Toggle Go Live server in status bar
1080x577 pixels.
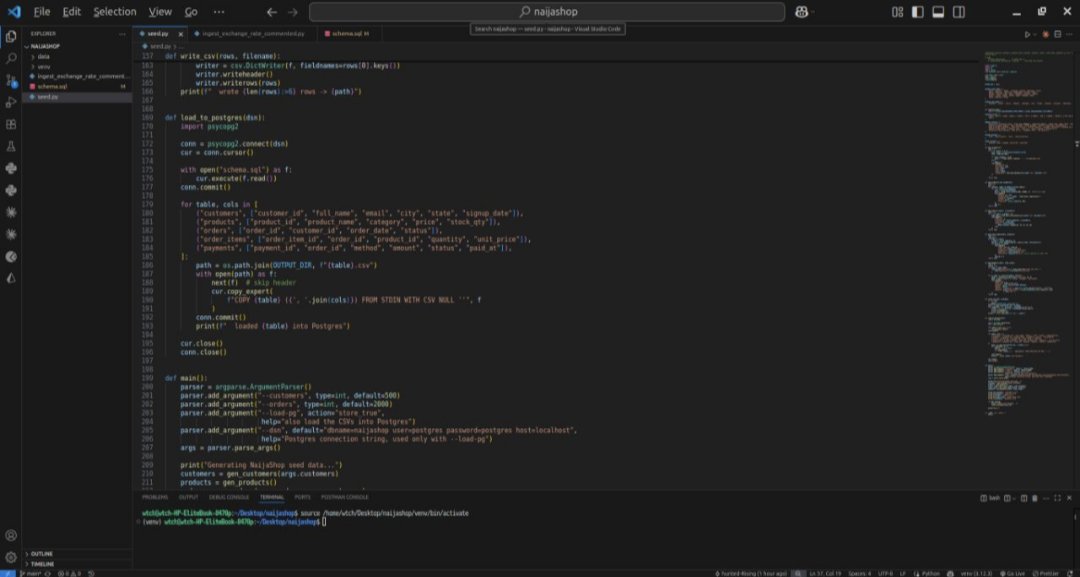(x=1010, y=573)
